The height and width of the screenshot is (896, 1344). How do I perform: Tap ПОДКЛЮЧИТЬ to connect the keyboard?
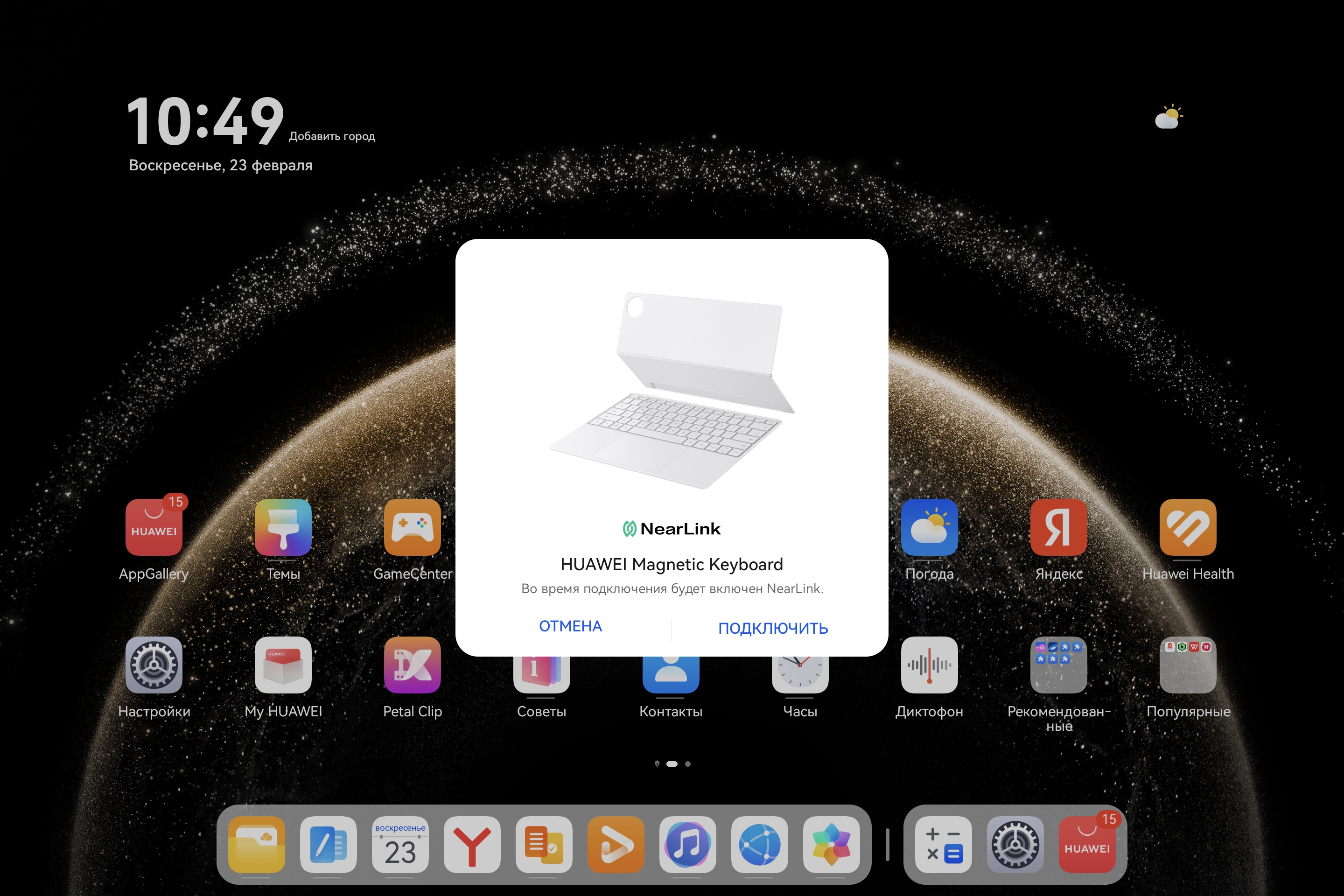pos(773,628)
